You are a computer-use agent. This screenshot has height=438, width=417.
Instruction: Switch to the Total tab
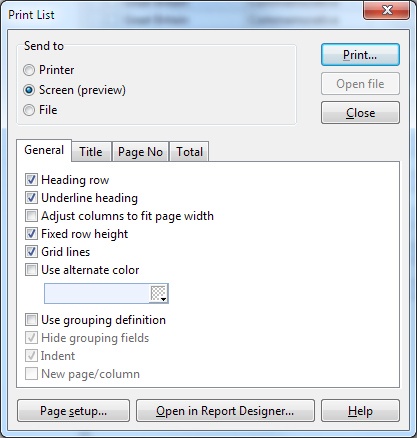point(189,152)
